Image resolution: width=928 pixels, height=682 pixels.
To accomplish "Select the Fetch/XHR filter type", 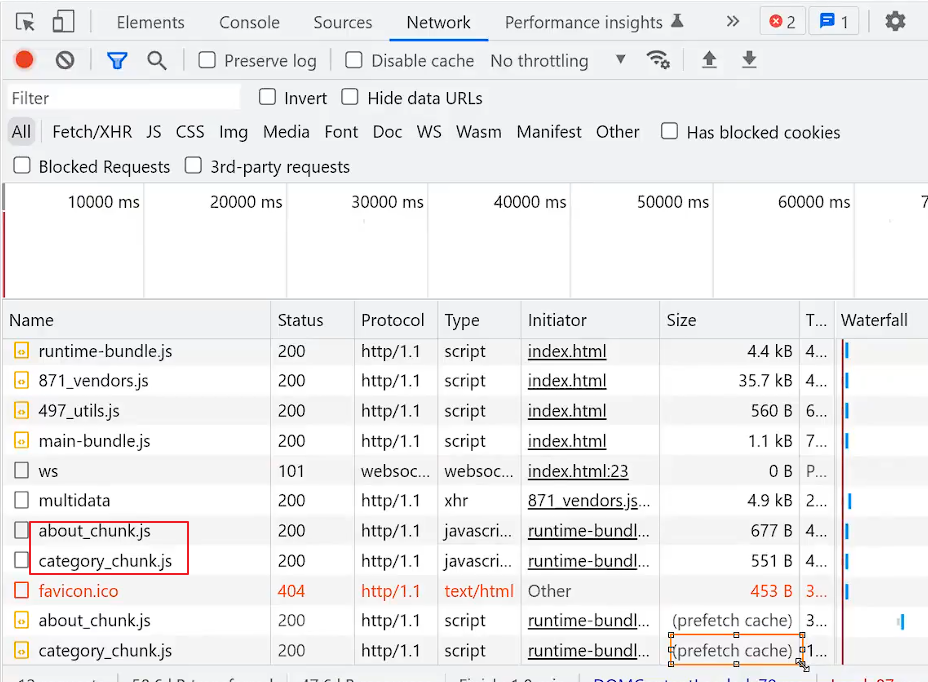I will click(x=92, y=132).
